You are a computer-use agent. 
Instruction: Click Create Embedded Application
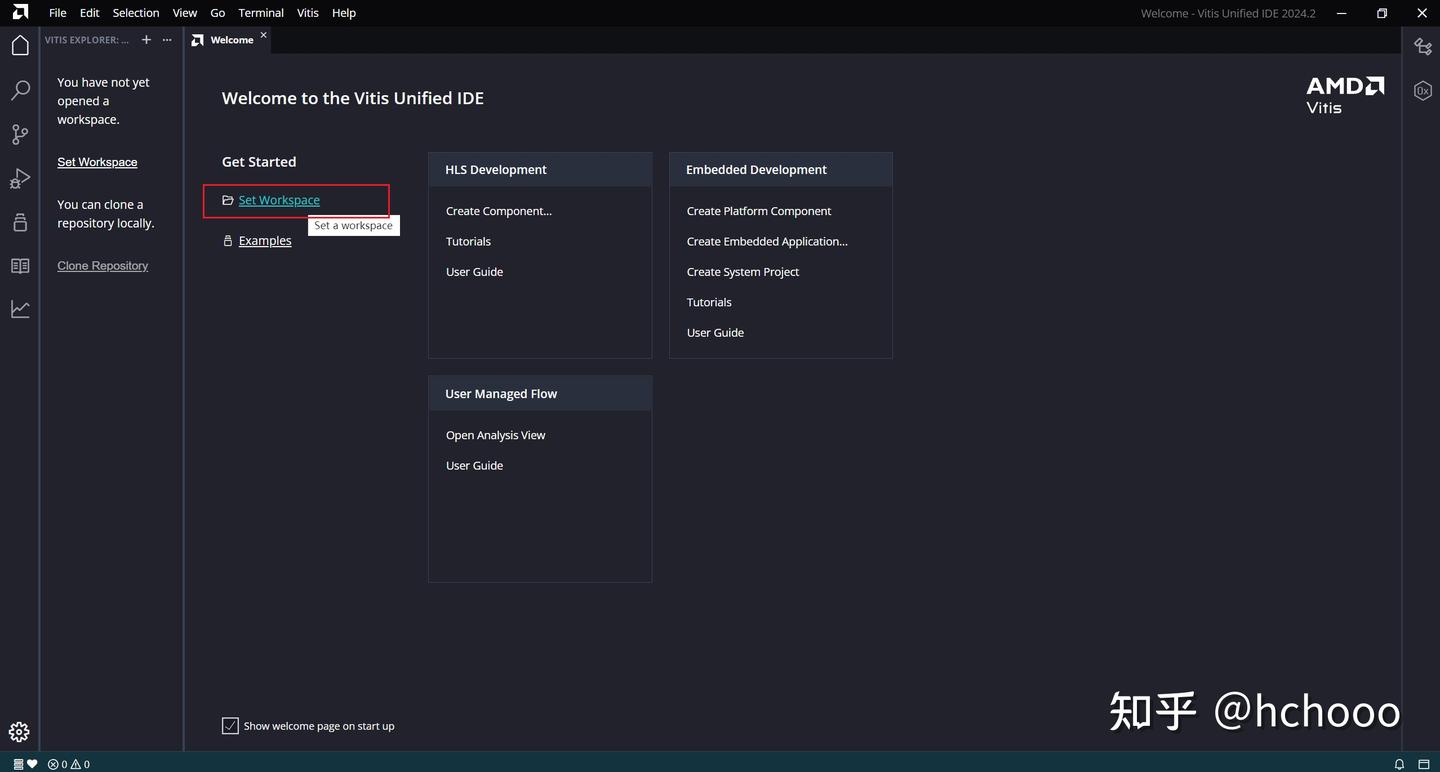[x=767, y=241]
